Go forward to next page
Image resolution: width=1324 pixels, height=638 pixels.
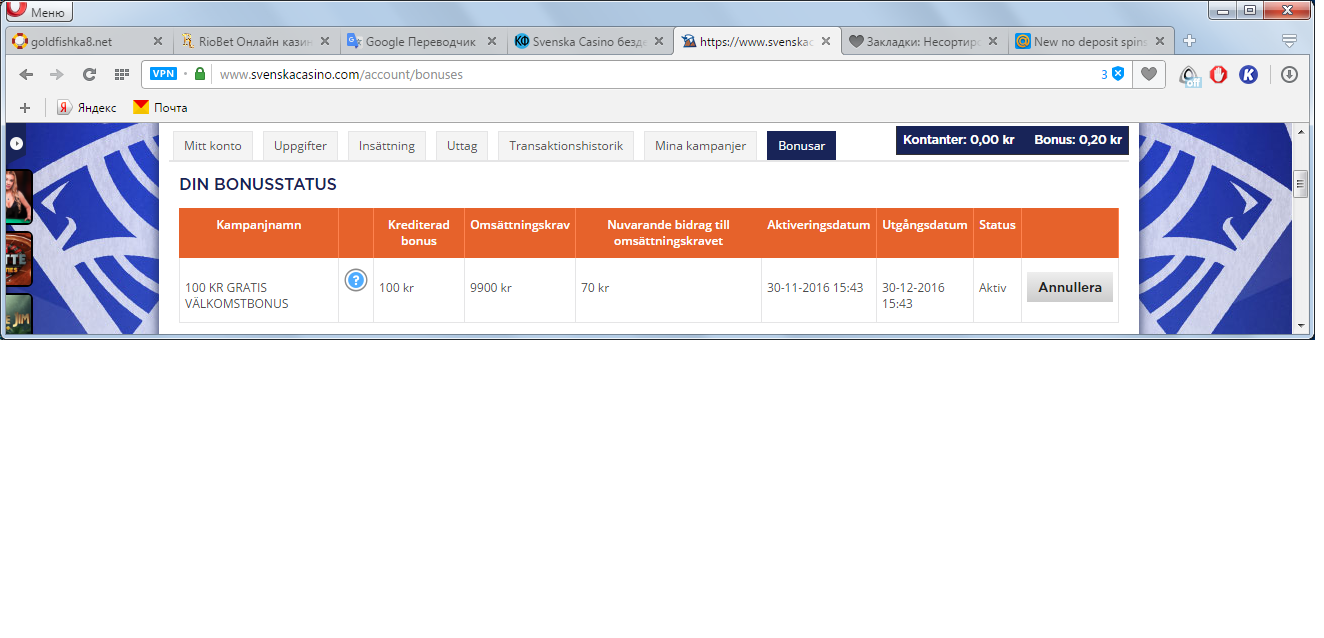(x=57, y=74)
